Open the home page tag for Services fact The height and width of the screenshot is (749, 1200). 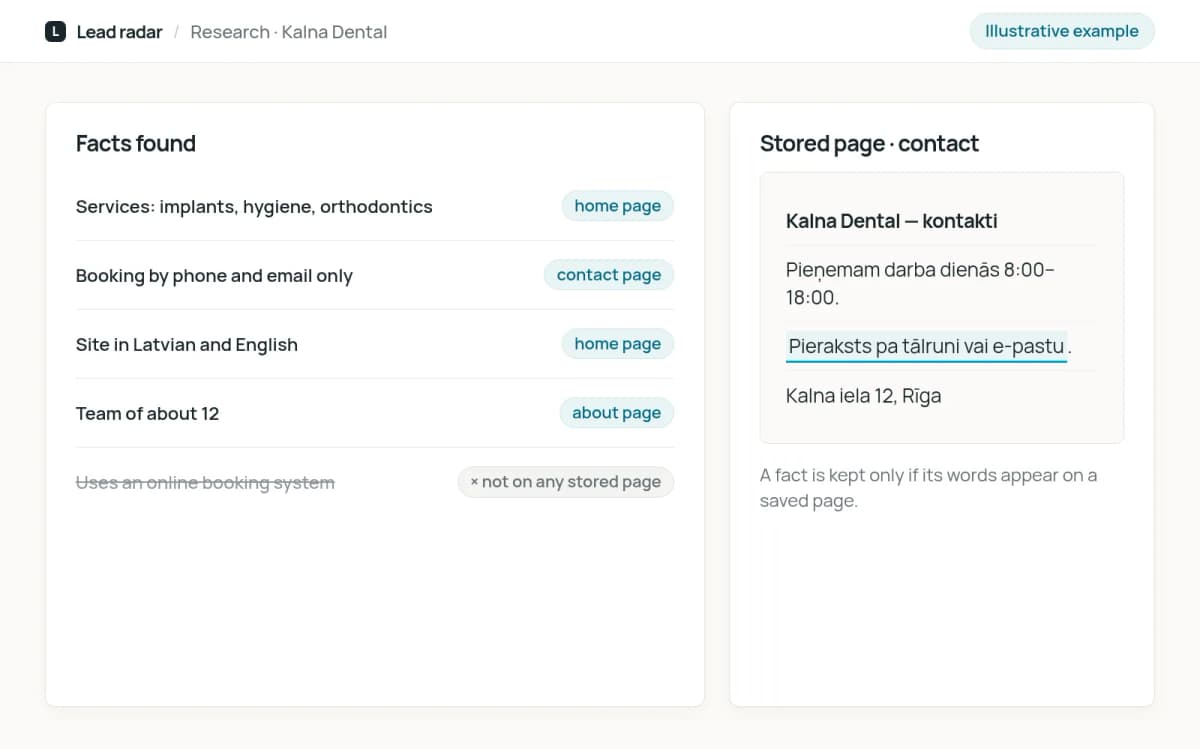point(617,206)
